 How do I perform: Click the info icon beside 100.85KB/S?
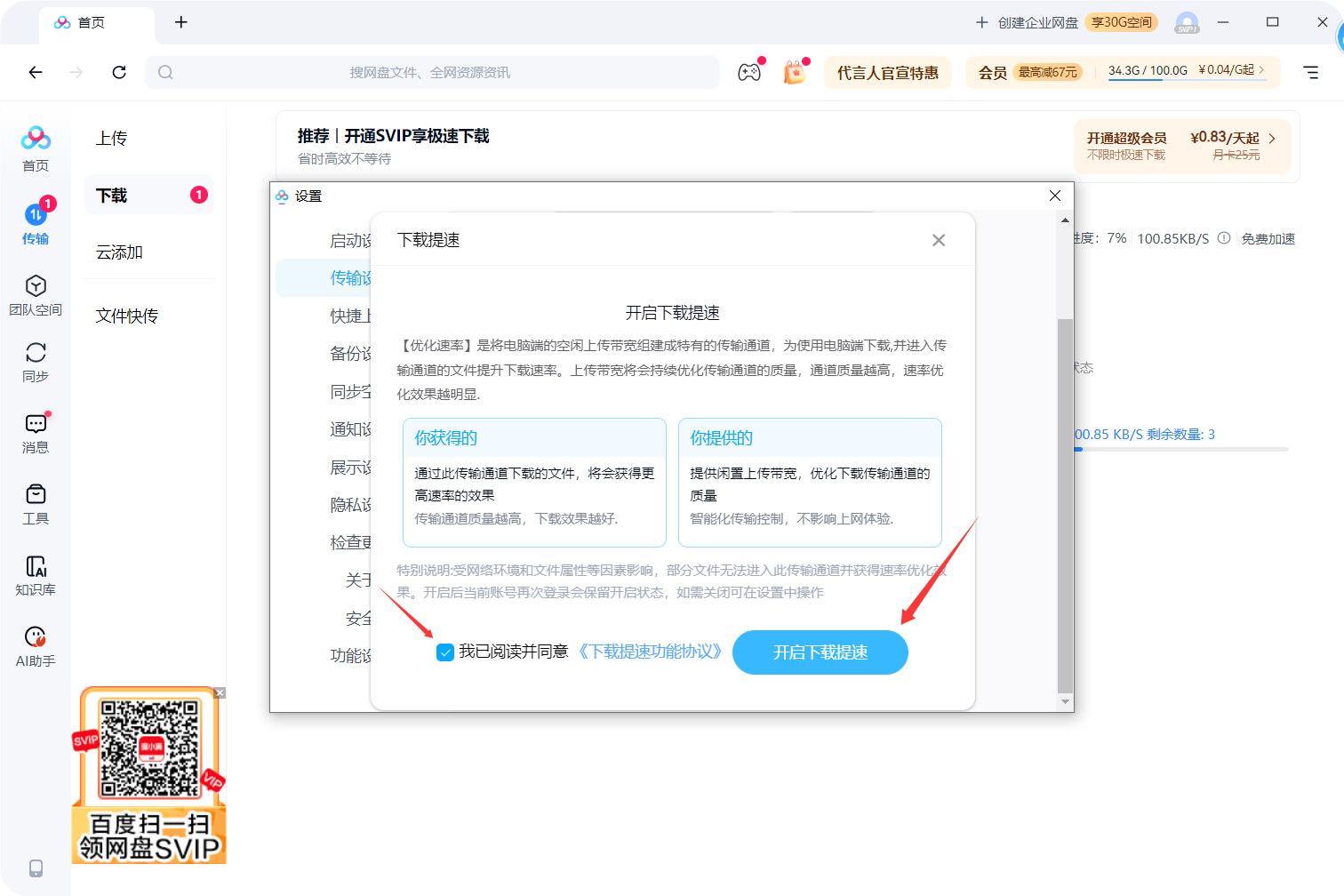pyautogui.click(x=1224, y=238)
